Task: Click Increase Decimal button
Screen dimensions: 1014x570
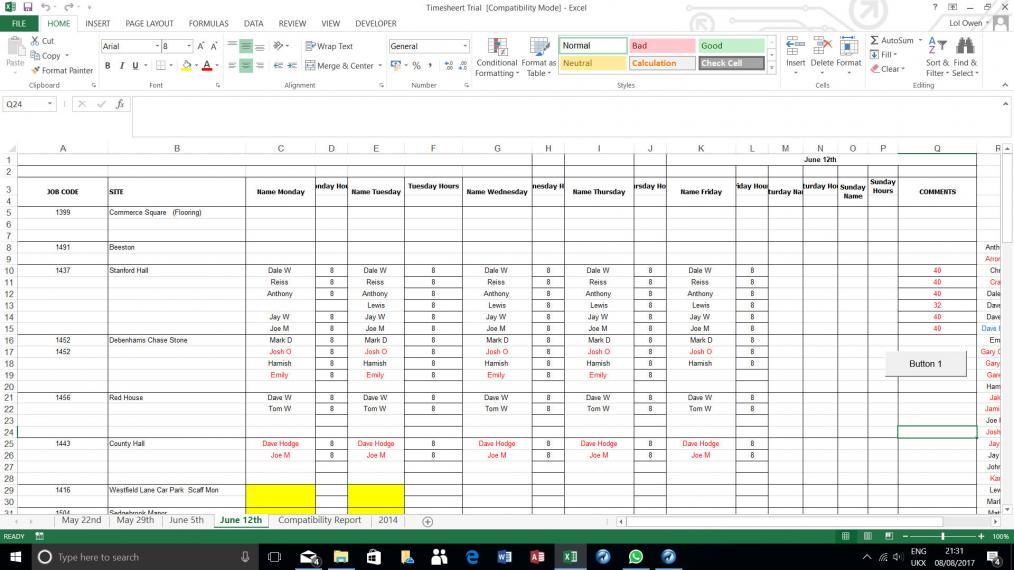Action: [449, 65]
